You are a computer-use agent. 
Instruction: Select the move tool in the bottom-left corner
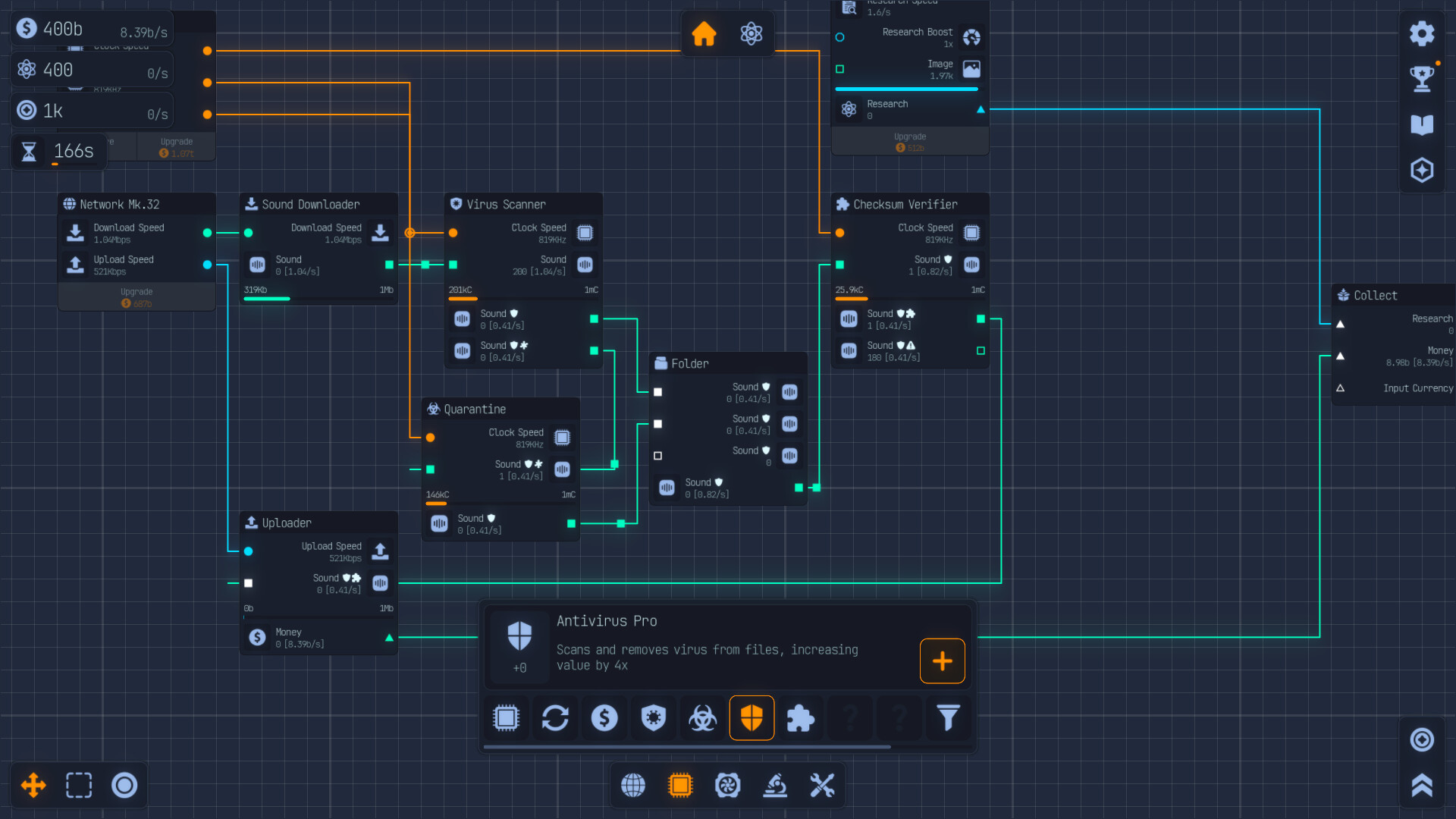(32, 786)
